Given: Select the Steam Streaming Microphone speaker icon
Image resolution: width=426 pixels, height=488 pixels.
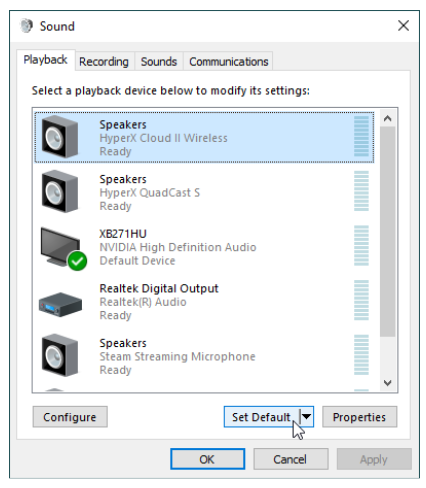Looking at the screenshot, I should coord(60,355).
